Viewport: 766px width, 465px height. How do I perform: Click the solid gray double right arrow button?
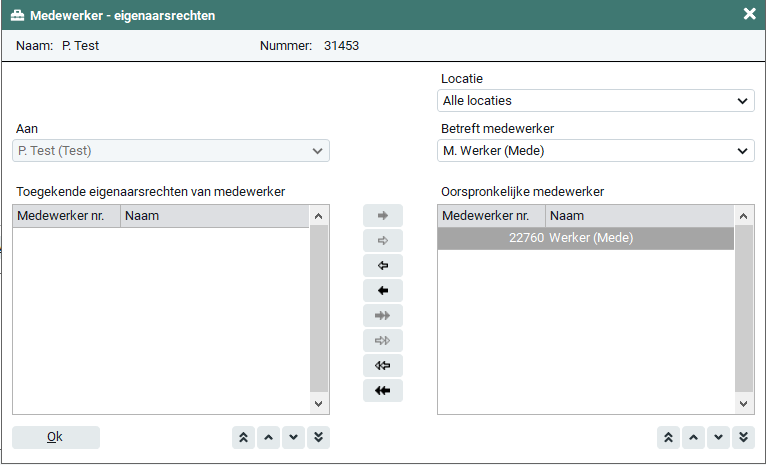pos(382,316)
